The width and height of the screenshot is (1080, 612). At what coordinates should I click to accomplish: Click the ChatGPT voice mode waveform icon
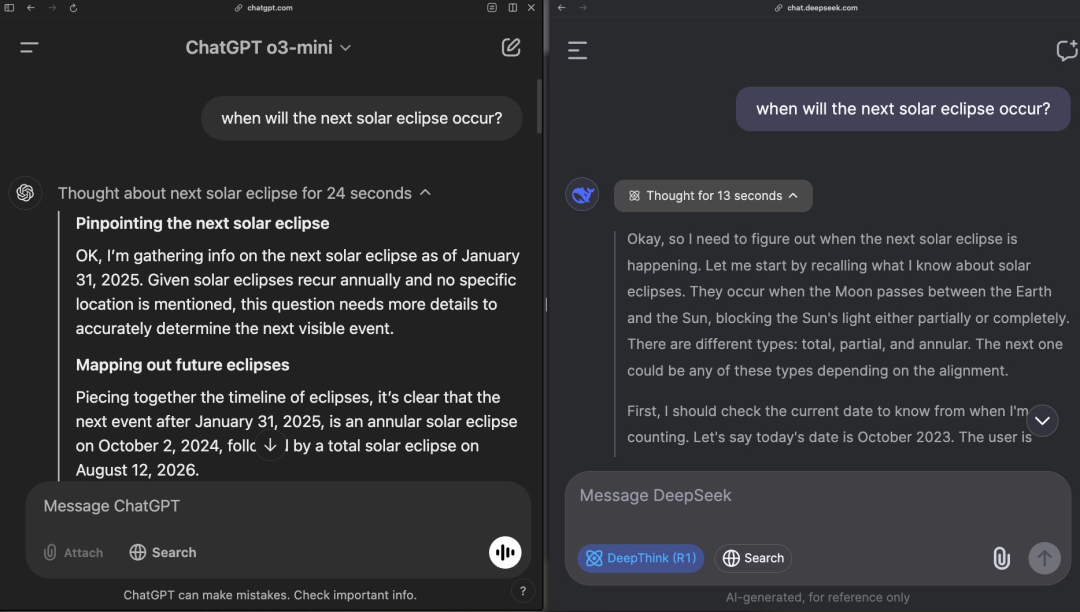coord(505,552)
